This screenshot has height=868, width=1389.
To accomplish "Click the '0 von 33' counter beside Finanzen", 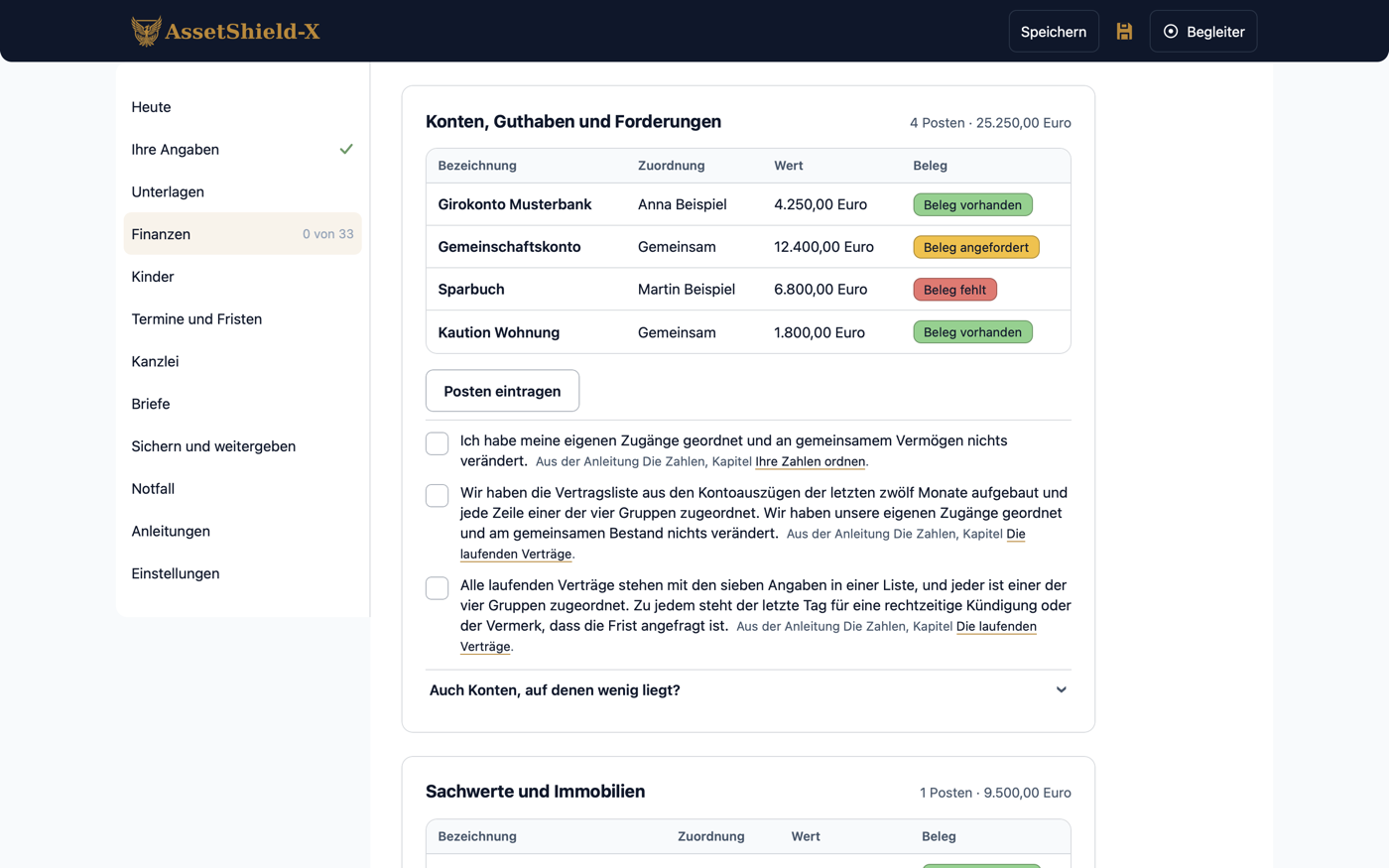I will (327, 234).
